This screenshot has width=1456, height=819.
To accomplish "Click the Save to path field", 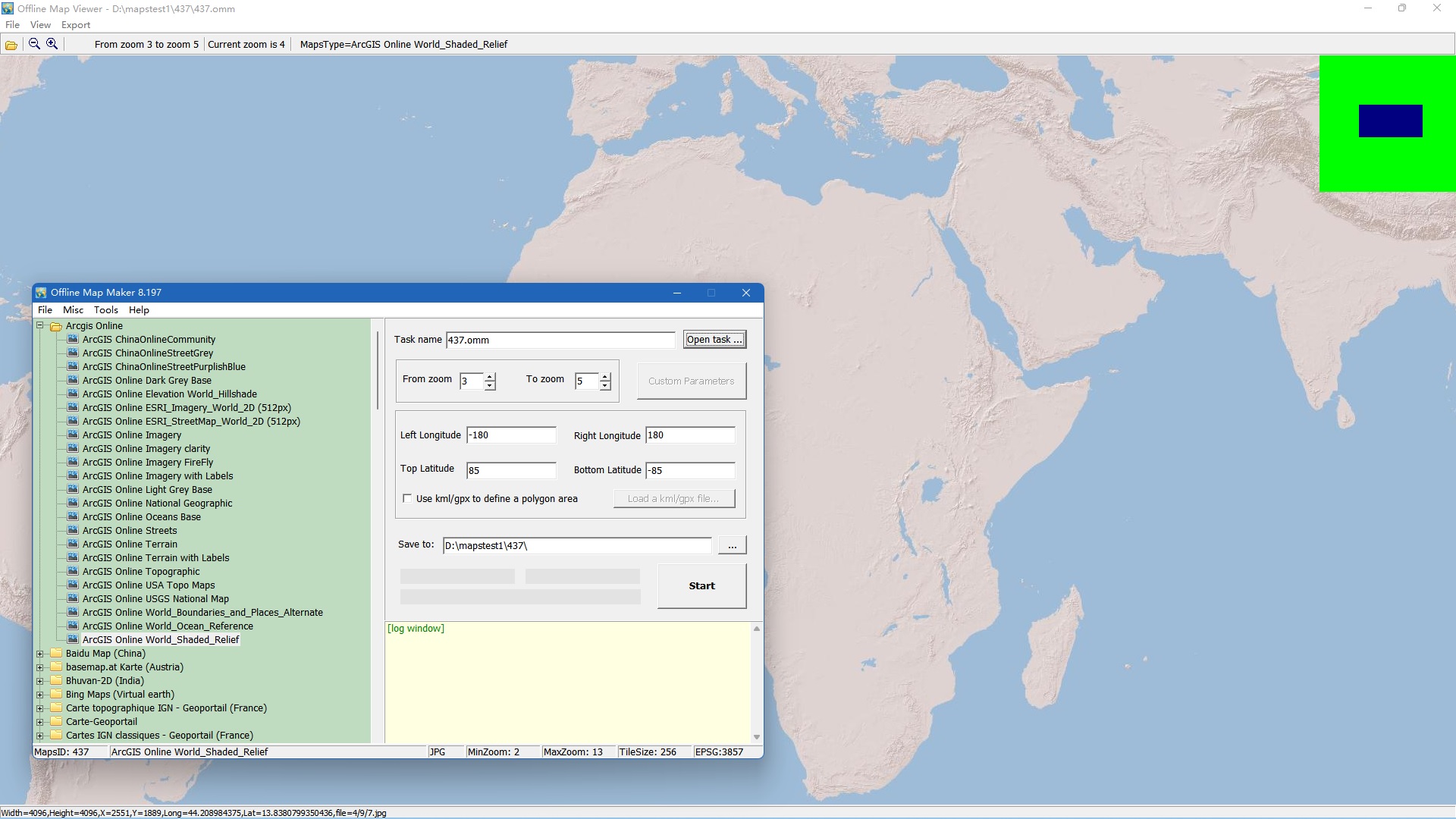I will tap(577, 545).
